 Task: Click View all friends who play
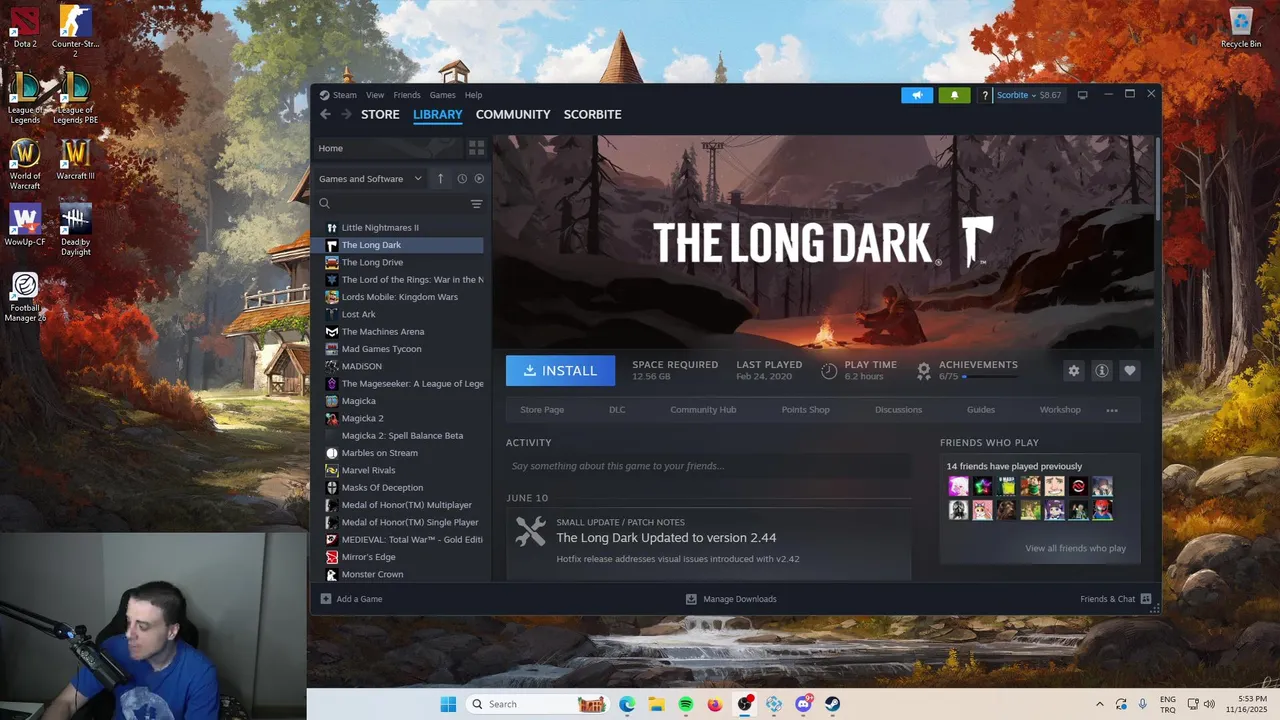tap(1075, 548)
